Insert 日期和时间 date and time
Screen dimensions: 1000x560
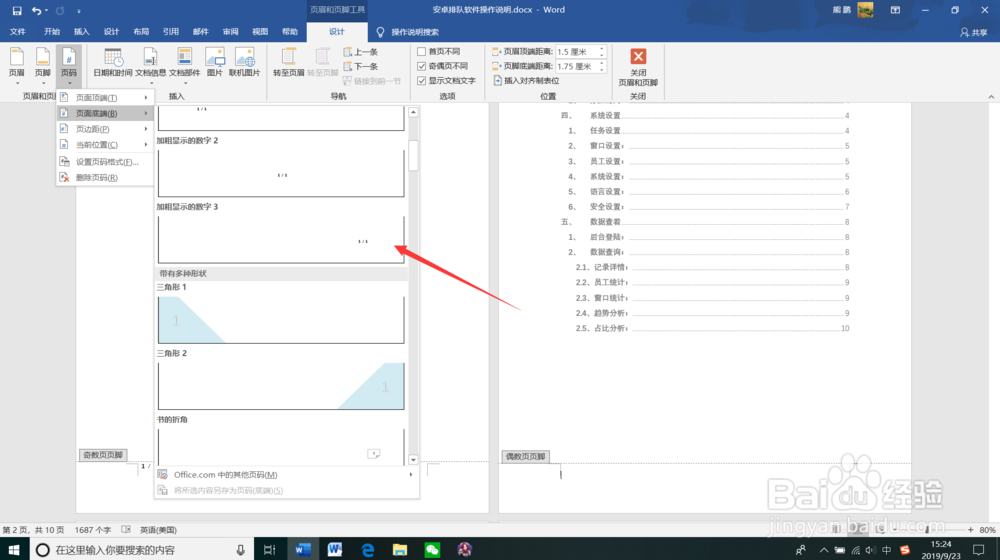point(113,64)
